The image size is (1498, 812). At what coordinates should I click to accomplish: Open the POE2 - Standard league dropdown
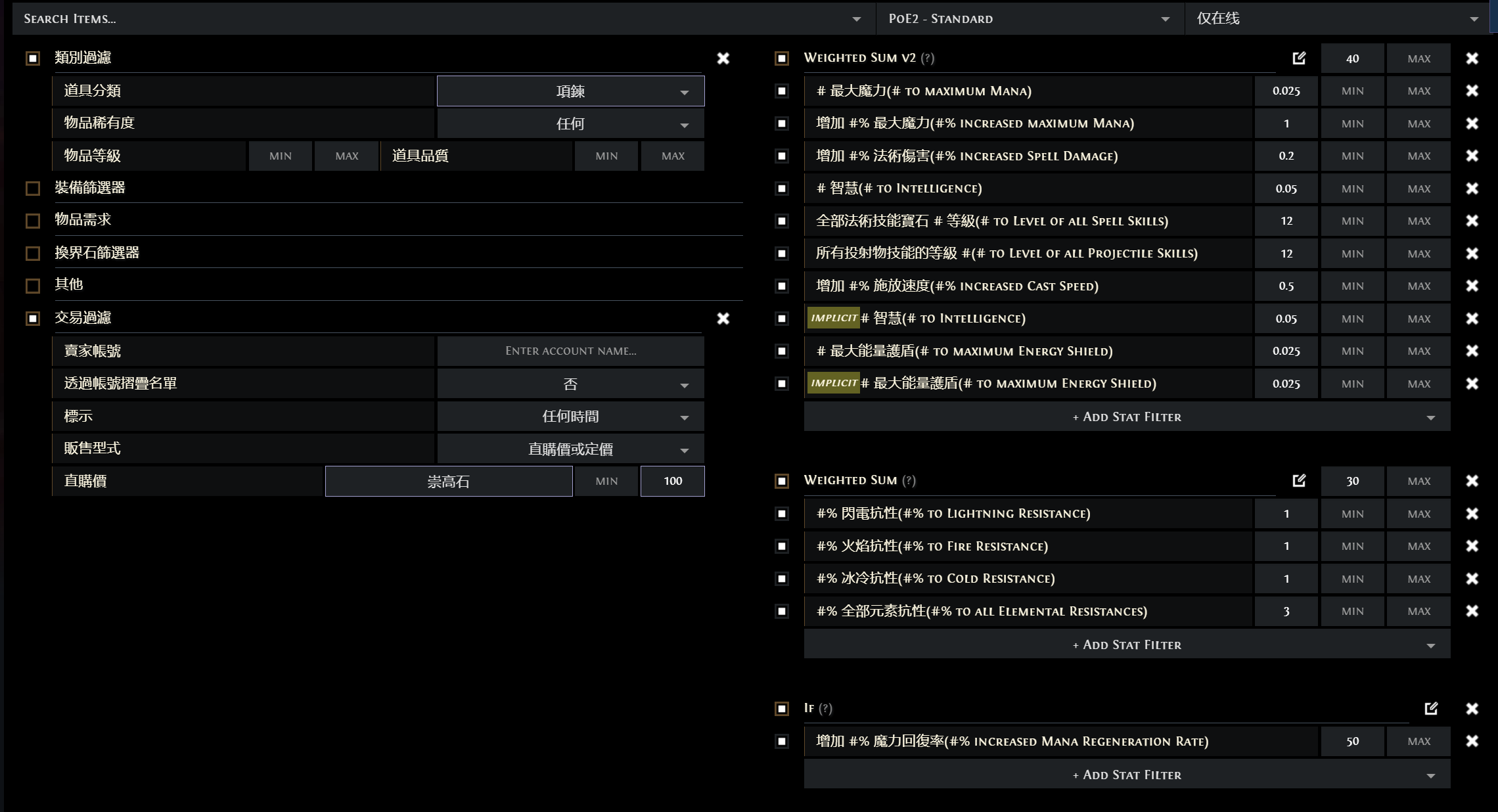1029,18
